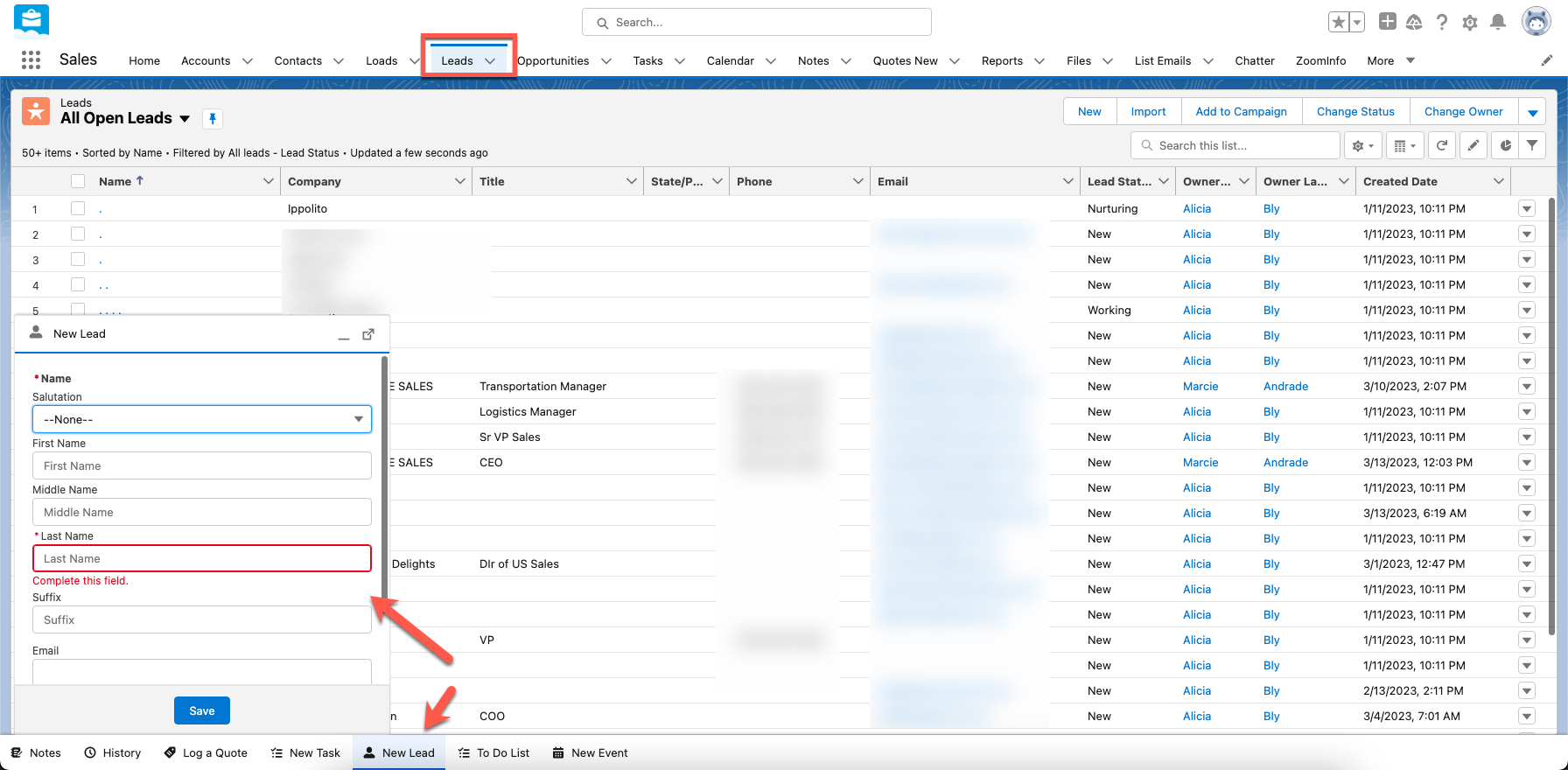Click the New lead button
The width and height of the screenshot is (1568, 770).
tap(1089, 112)
